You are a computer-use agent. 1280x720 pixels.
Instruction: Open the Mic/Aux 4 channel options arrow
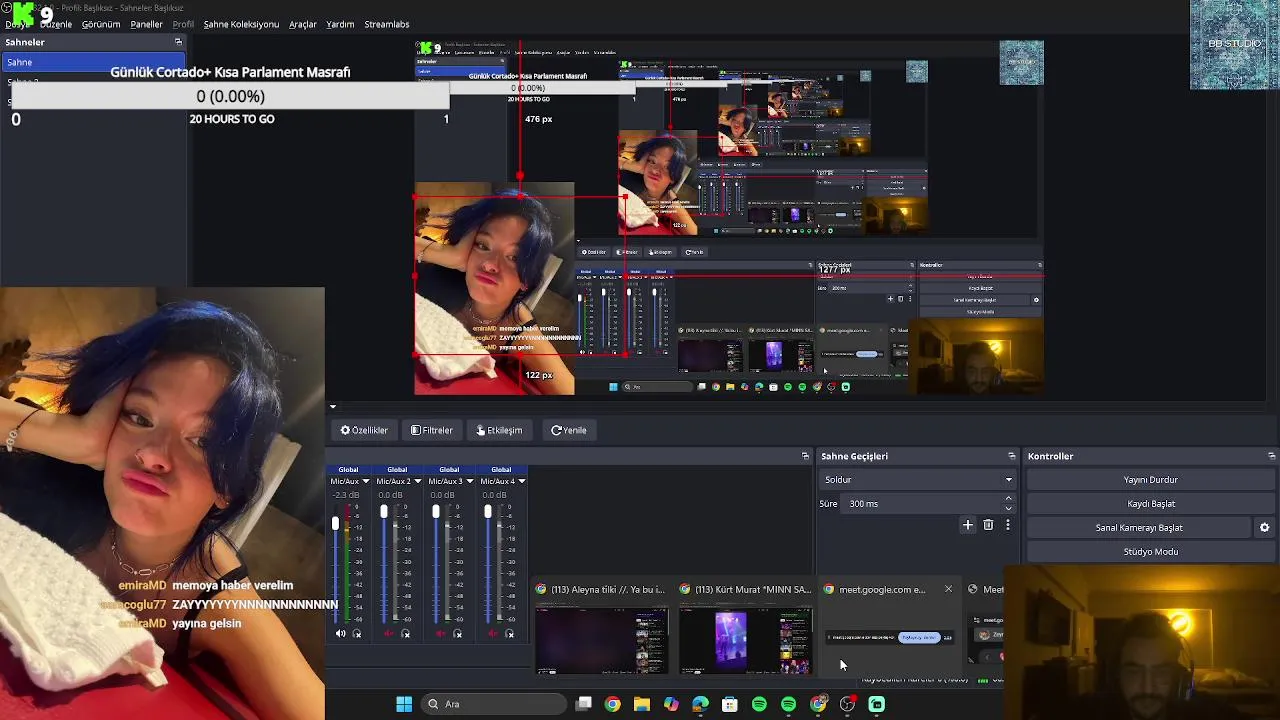click(521, 481)
